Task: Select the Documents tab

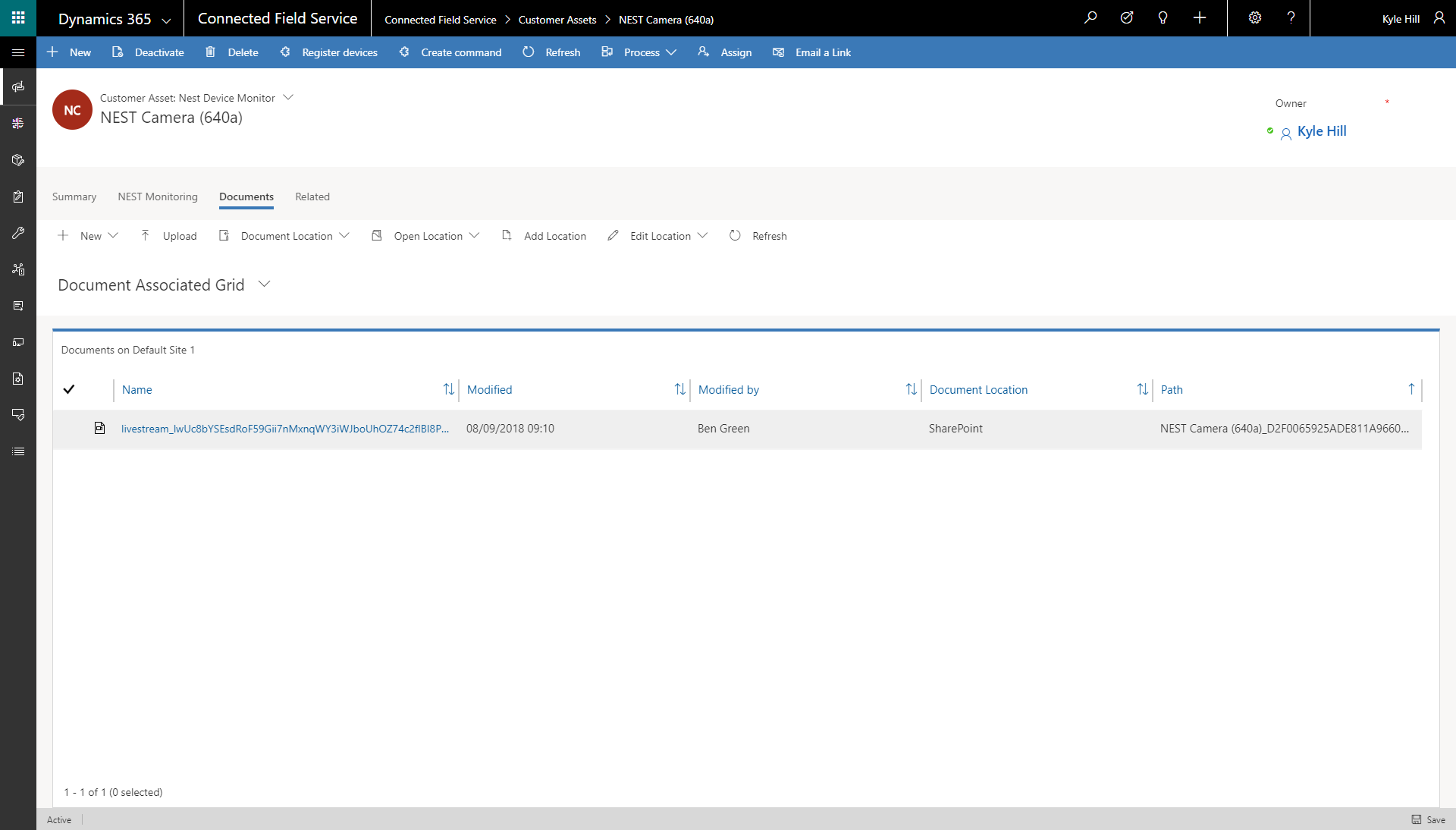Action: coord(246,196)
